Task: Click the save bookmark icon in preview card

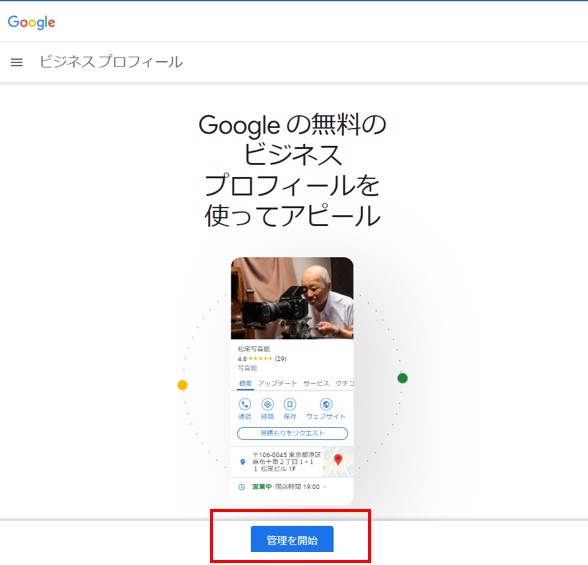Action: click(x=290, y=404)
